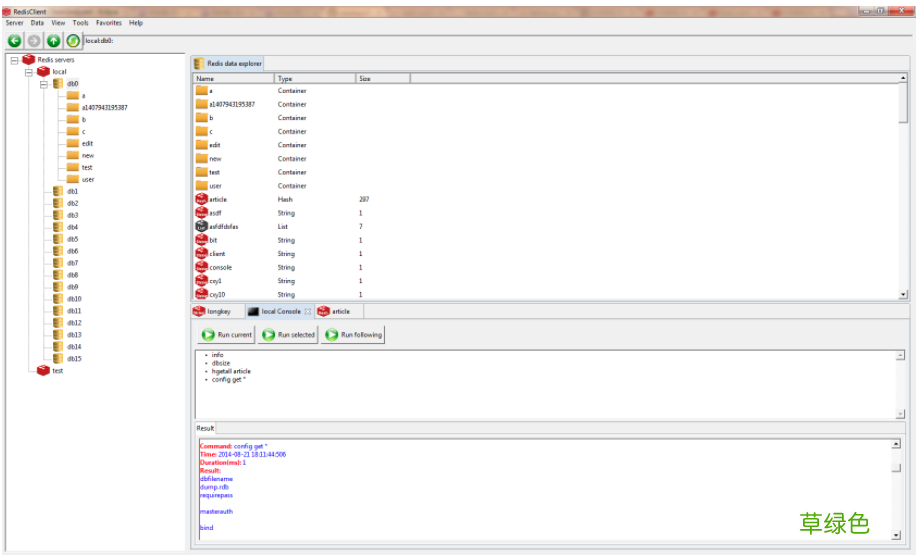This screenshot has height=557, width=919.
Task: Collapse the local server node
Action: coord(30,72)
